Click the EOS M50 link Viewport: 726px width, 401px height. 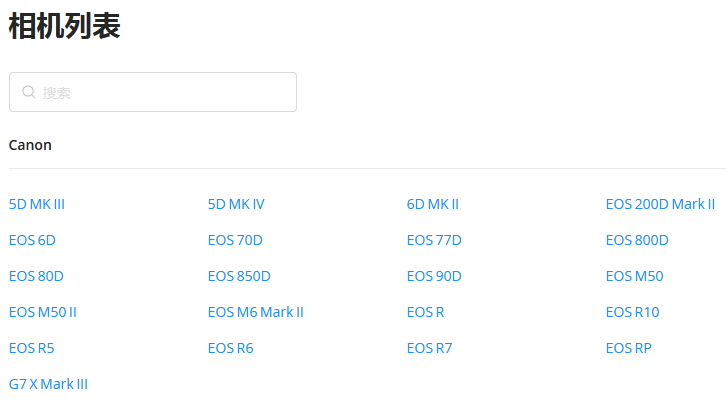click(x=635, y=276)
